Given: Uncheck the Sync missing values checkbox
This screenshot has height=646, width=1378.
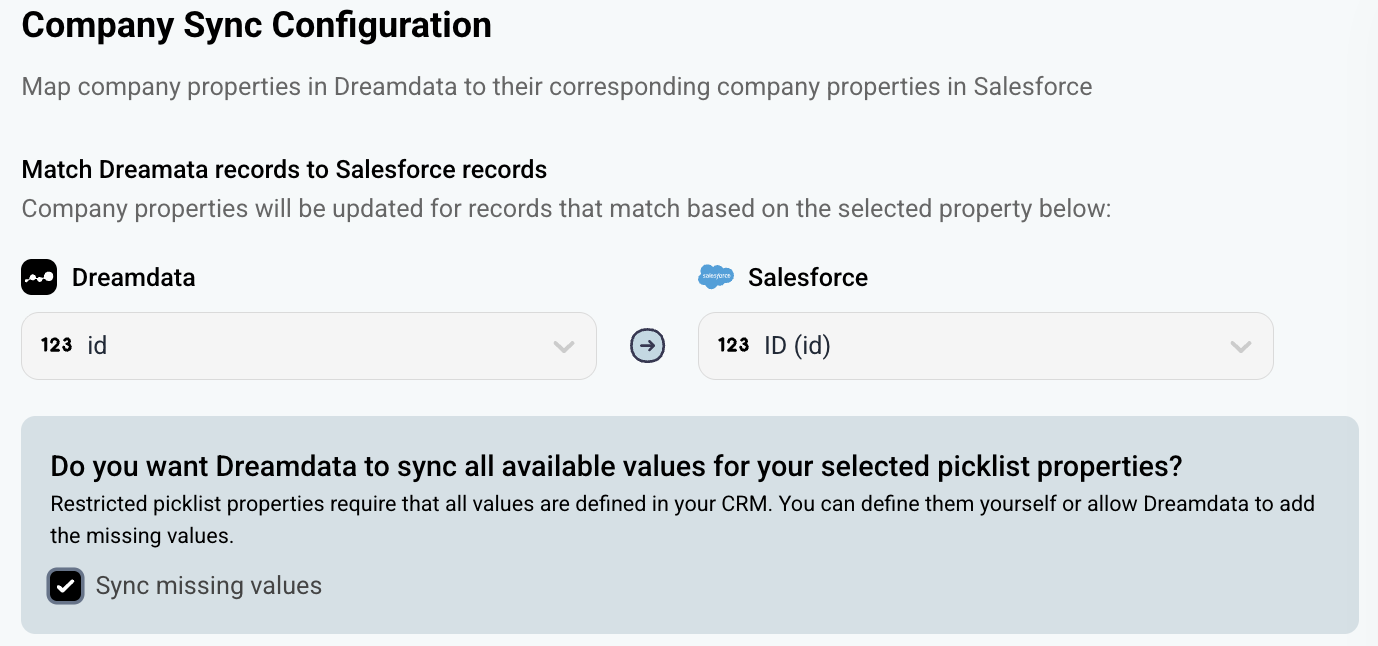Looking at the screenshot, I should point(66,586).
